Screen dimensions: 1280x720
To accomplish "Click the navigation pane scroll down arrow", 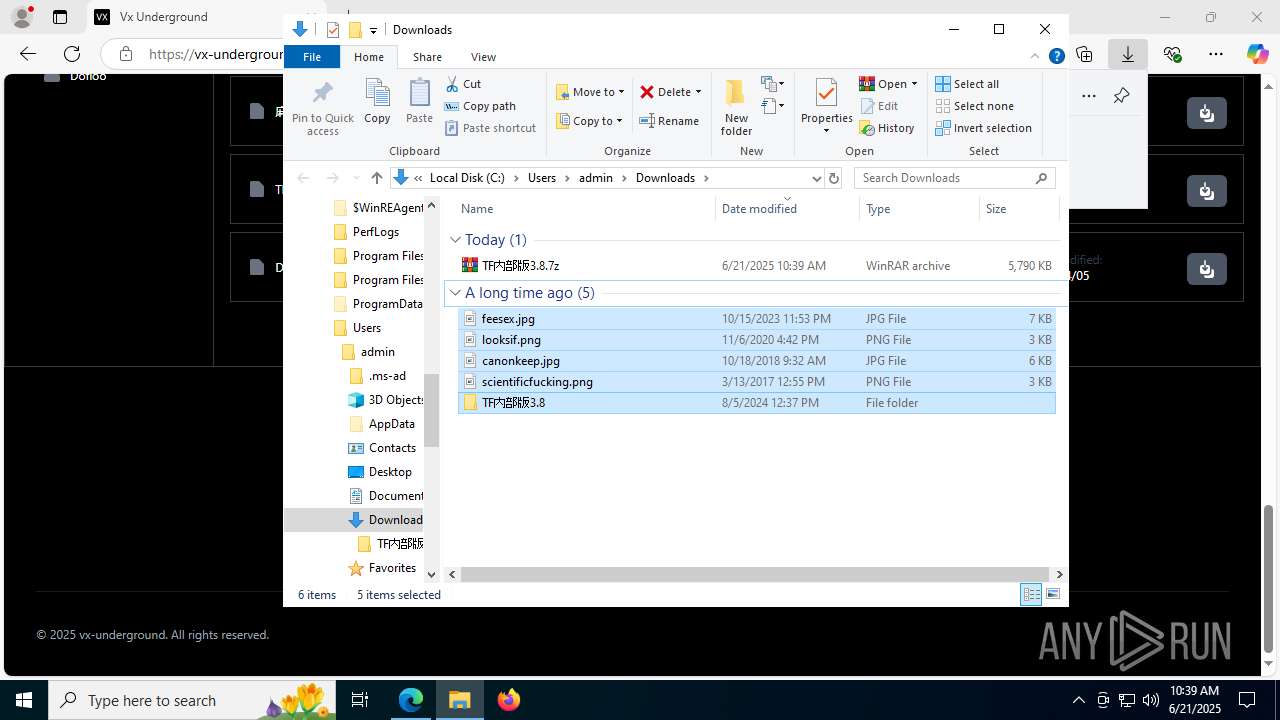I will [x=431, y=574].
